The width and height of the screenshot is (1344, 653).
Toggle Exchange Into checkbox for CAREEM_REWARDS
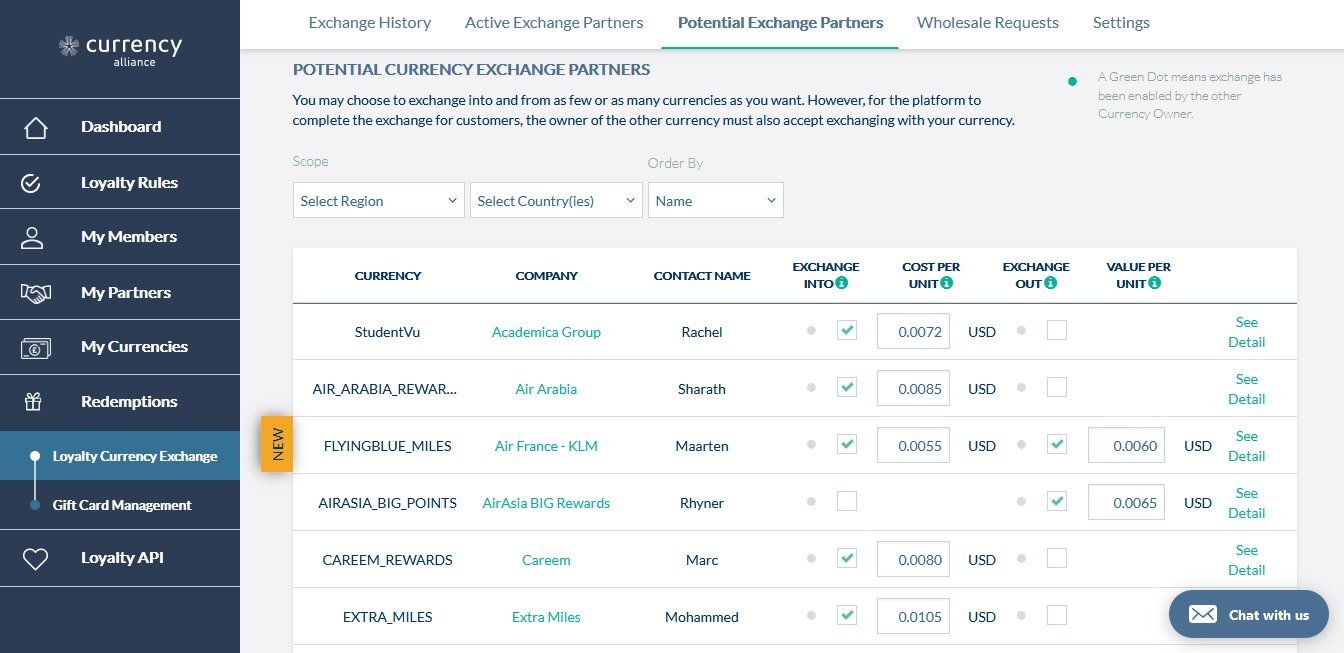[x=847, y=558]
